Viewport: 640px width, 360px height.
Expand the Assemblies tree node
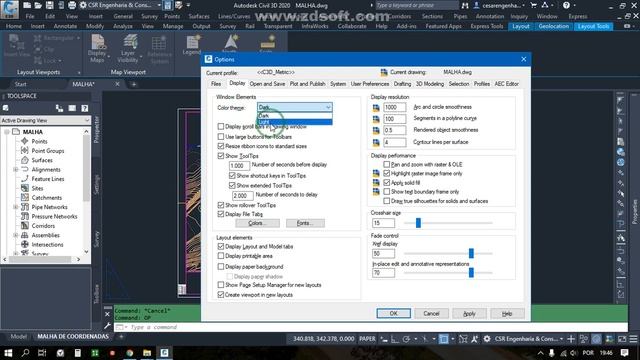click(x=16, y=235)
